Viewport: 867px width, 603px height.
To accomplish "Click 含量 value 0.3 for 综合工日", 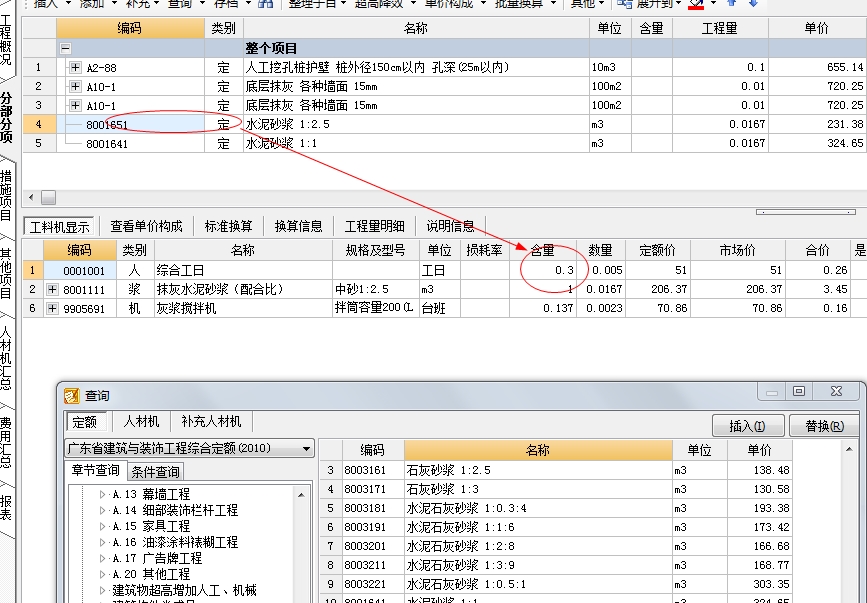I will pos(543,270).
